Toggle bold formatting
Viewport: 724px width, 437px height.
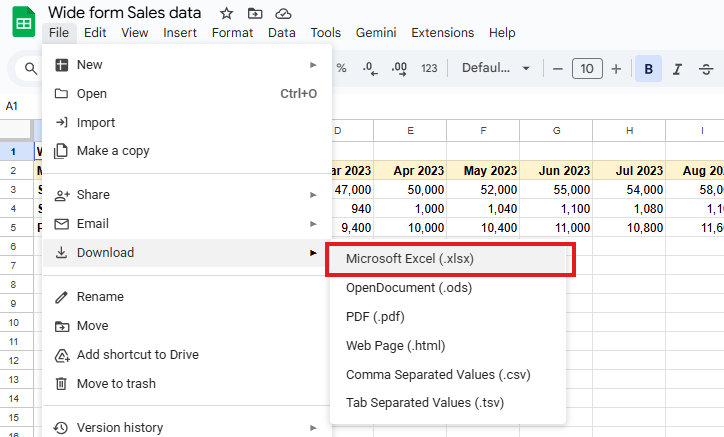[x=649, y=69]
